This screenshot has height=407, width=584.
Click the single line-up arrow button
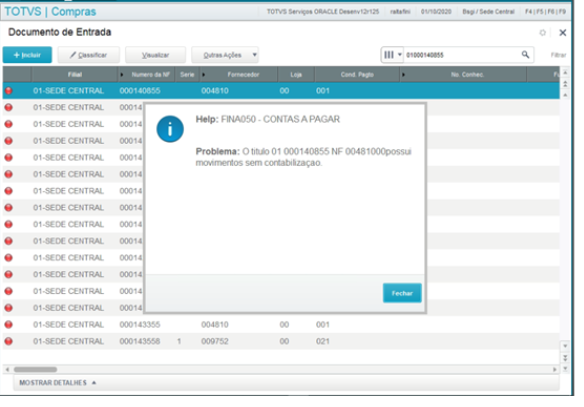pyautogui.click(x=565, y=95)
